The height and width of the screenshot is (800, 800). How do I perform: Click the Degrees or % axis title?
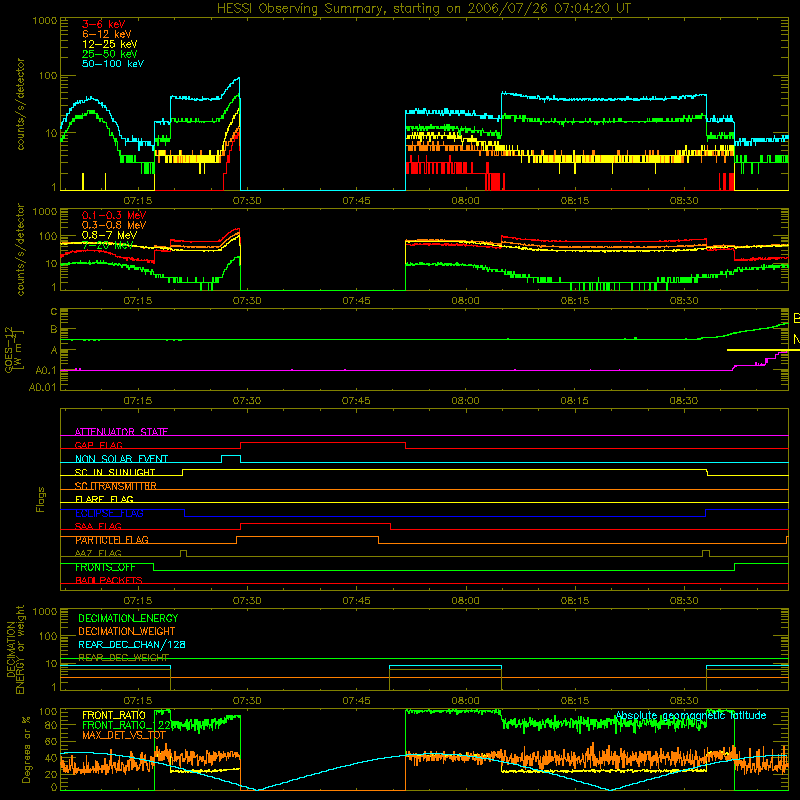coord(27,749)
